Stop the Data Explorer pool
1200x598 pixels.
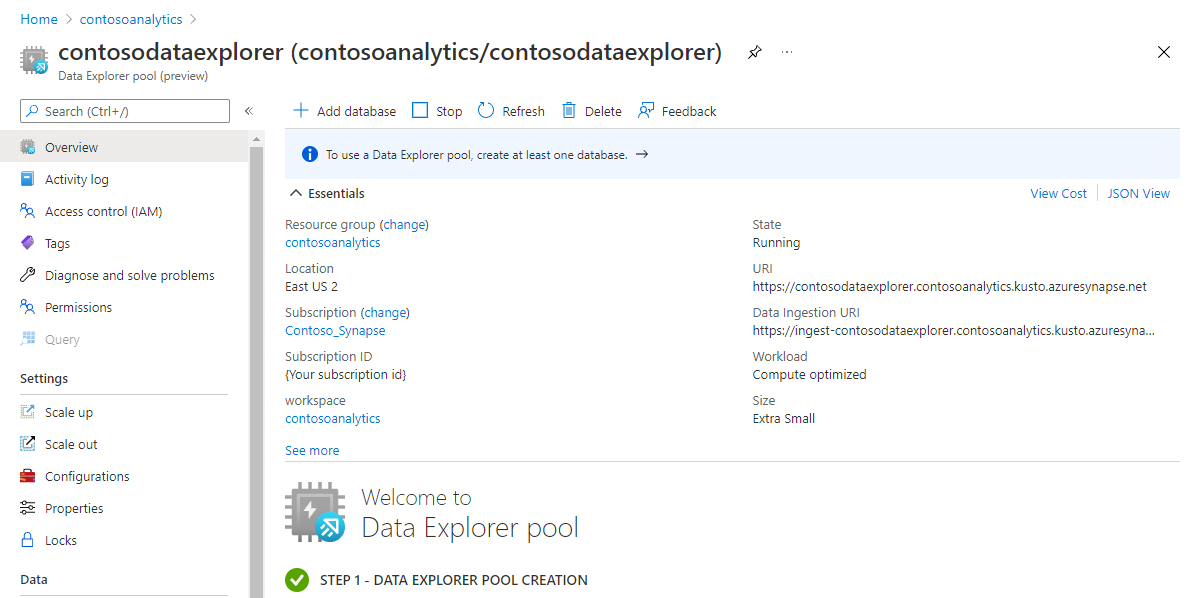click(x=437, y=110)
